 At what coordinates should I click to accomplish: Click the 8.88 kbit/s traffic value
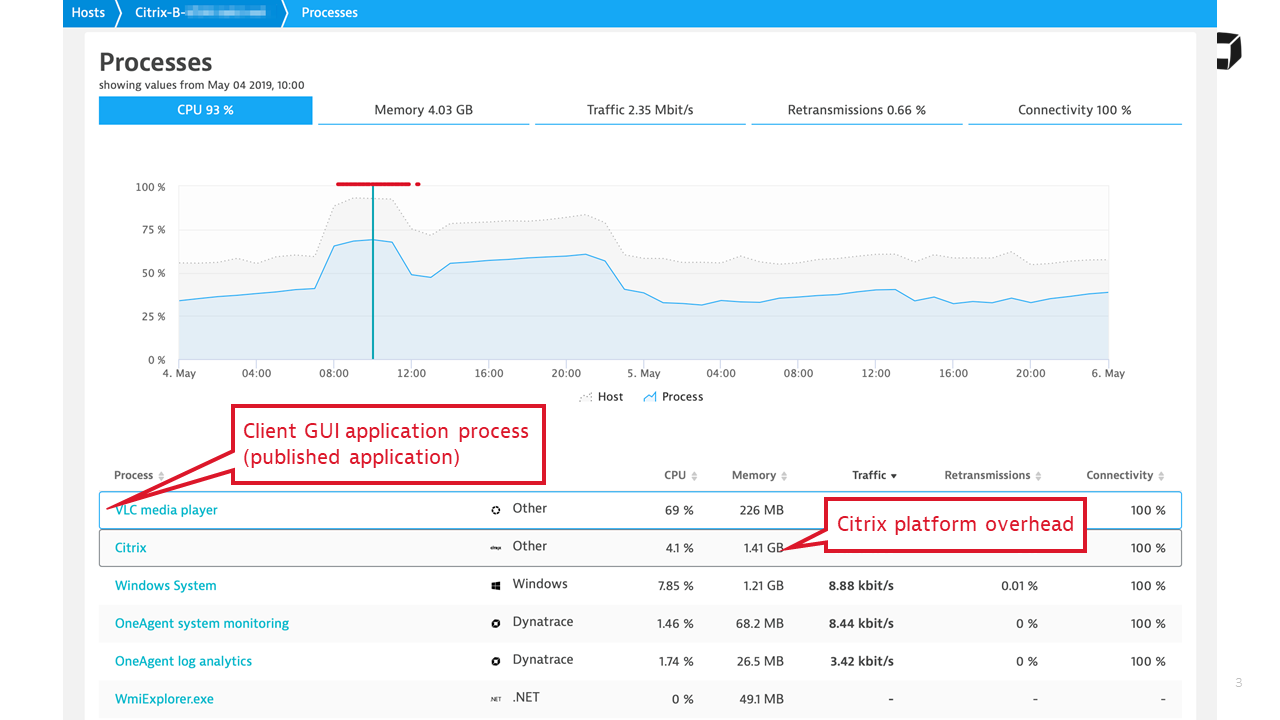(x=861, y=586)
